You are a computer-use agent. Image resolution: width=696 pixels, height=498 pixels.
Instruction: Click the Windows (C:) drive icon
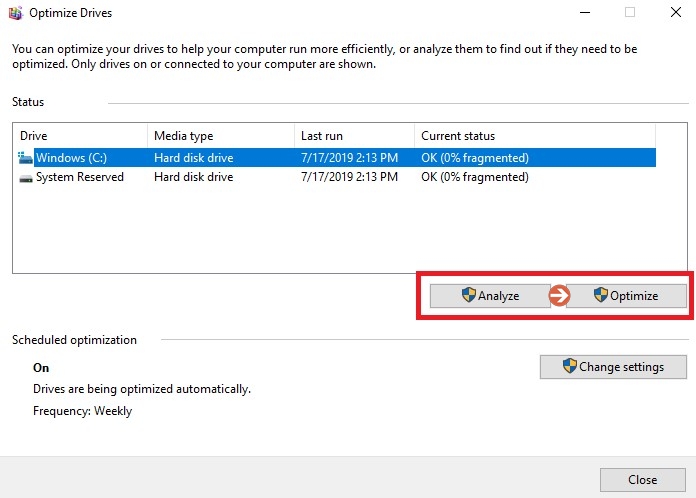[x=25, y=158]
